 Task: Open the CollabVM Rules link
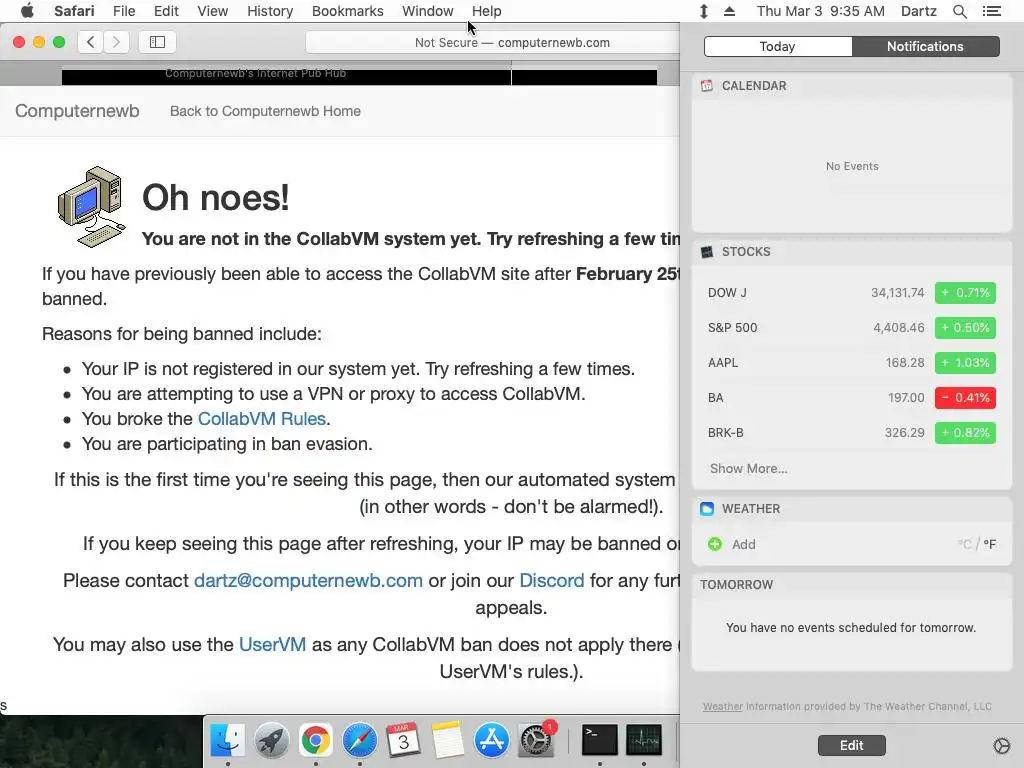pyautogui.click(x=262, y=419)
